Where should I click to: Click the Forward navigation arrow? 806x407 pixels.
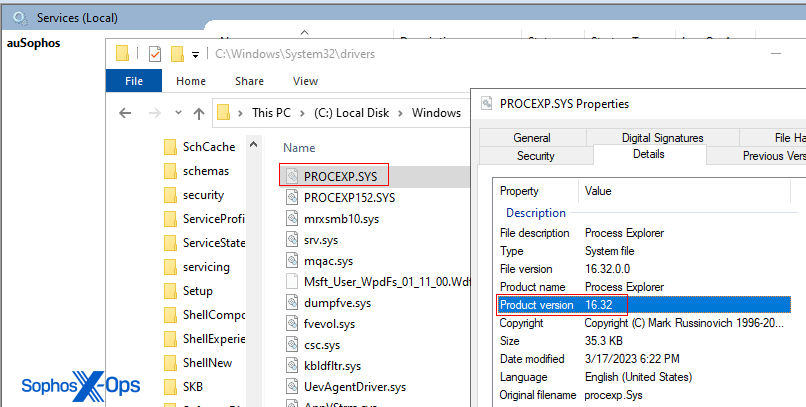coord(152,113)
